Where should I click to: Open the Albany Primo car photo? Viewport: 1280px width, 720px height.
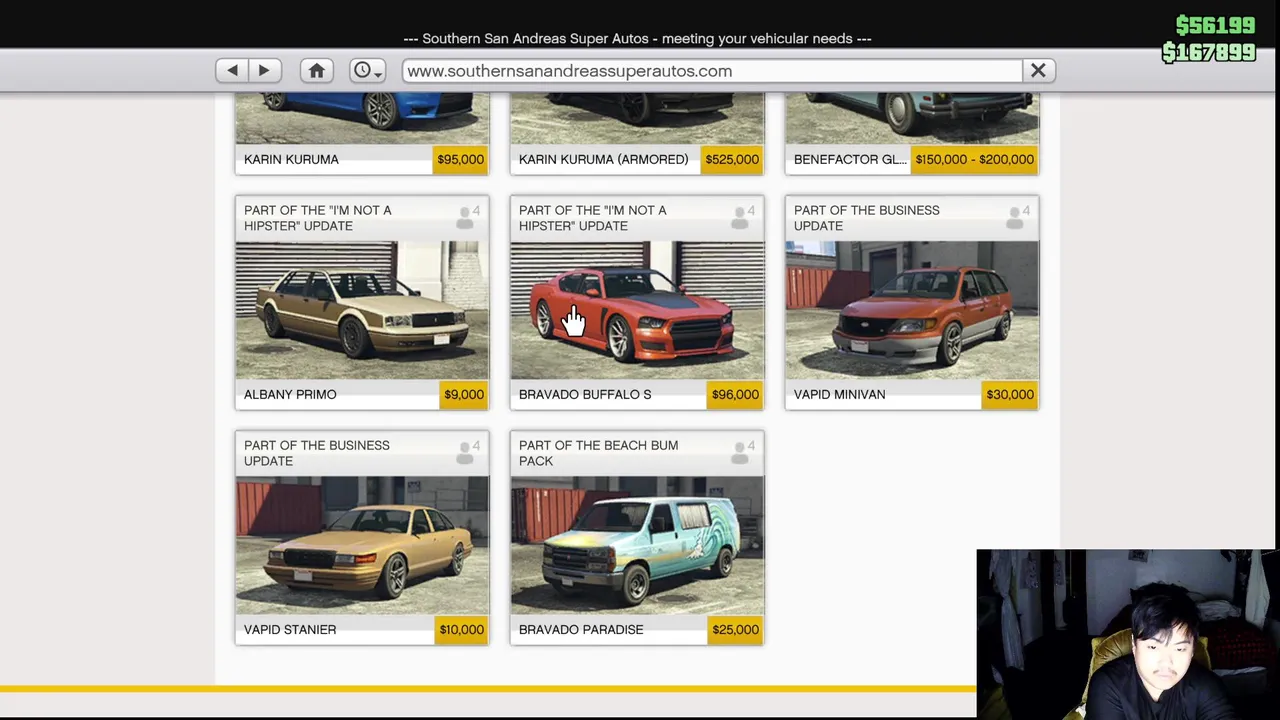click(x=362, y=310)
